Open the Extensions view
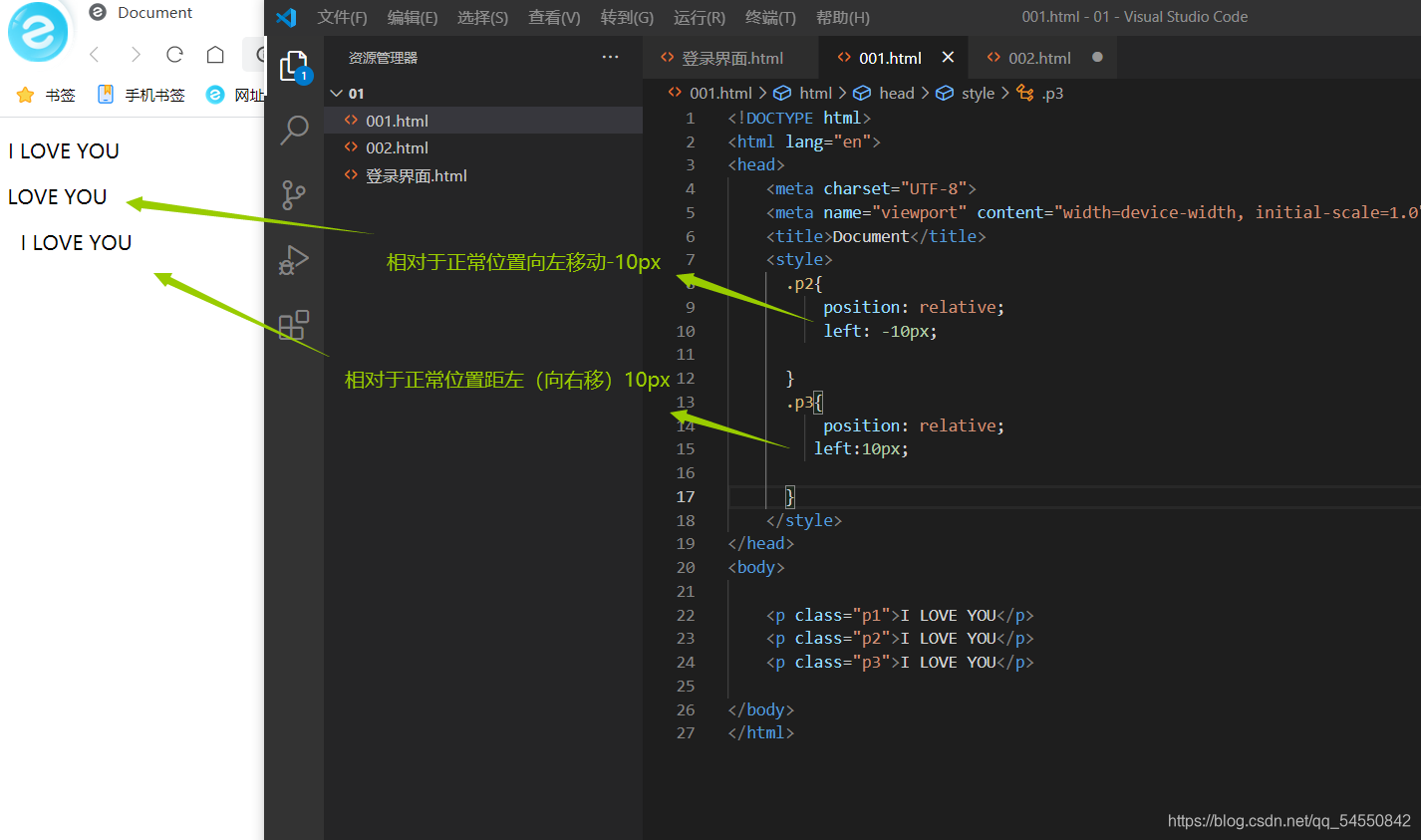Image resolution: width=1421 pixels, height=840 pixels. pyautogui.click(x=294, y=325)
